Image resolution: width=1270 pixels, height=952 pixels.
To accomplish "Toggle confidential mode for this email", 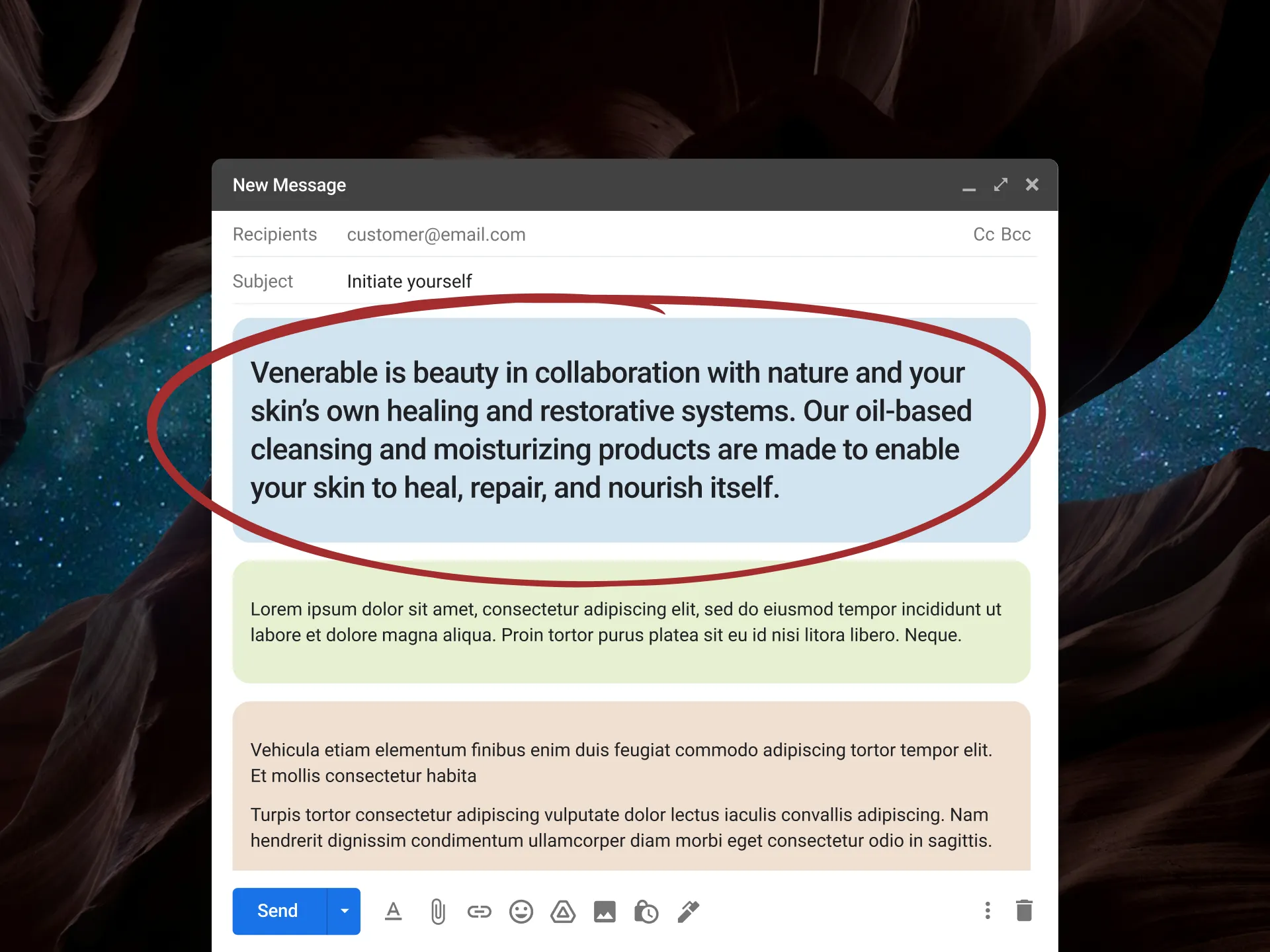I will [x=647, y=911].
